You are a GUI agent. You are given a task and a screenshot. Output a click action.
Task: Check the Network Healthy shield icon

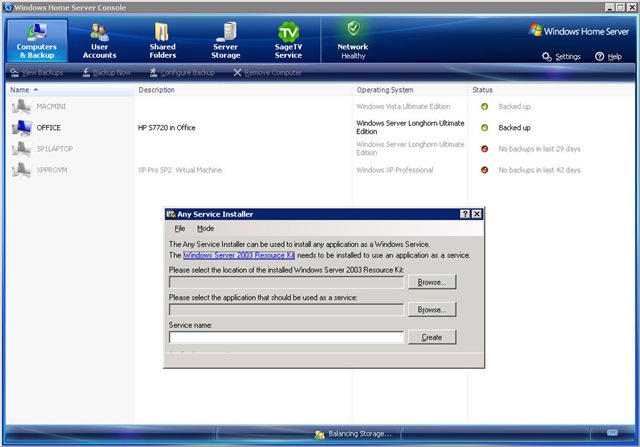coord(353,29)
